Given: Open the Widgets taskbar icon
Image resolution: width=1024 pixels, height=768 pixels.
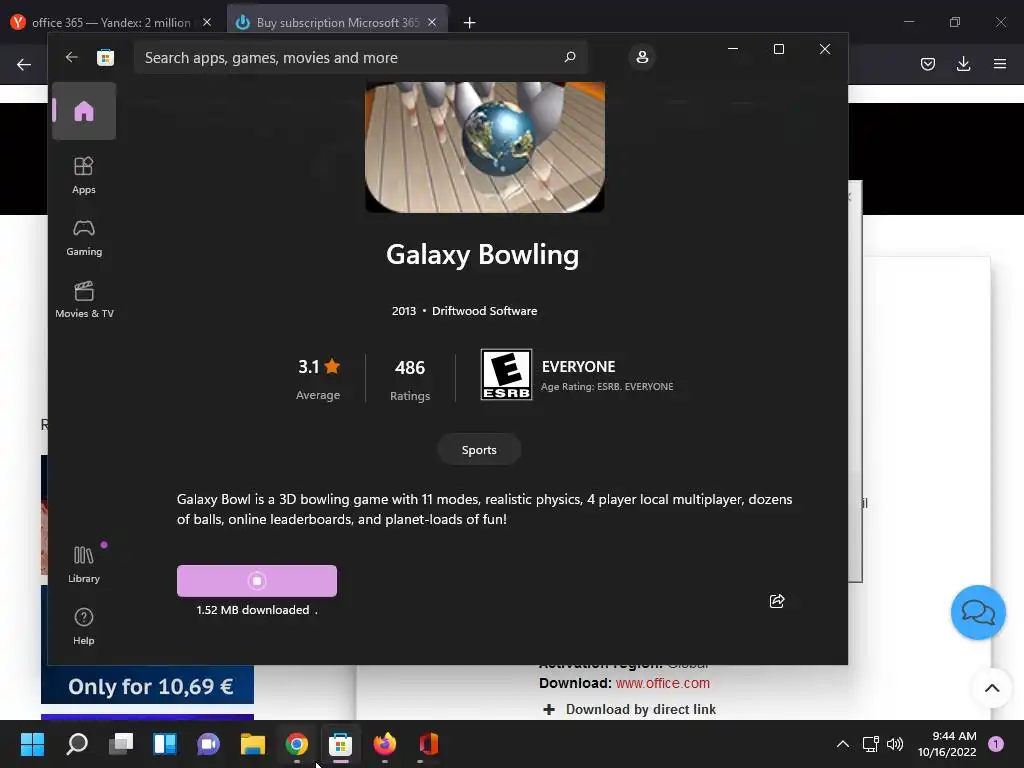Looking at the screenshot, I should click(165, 744).
